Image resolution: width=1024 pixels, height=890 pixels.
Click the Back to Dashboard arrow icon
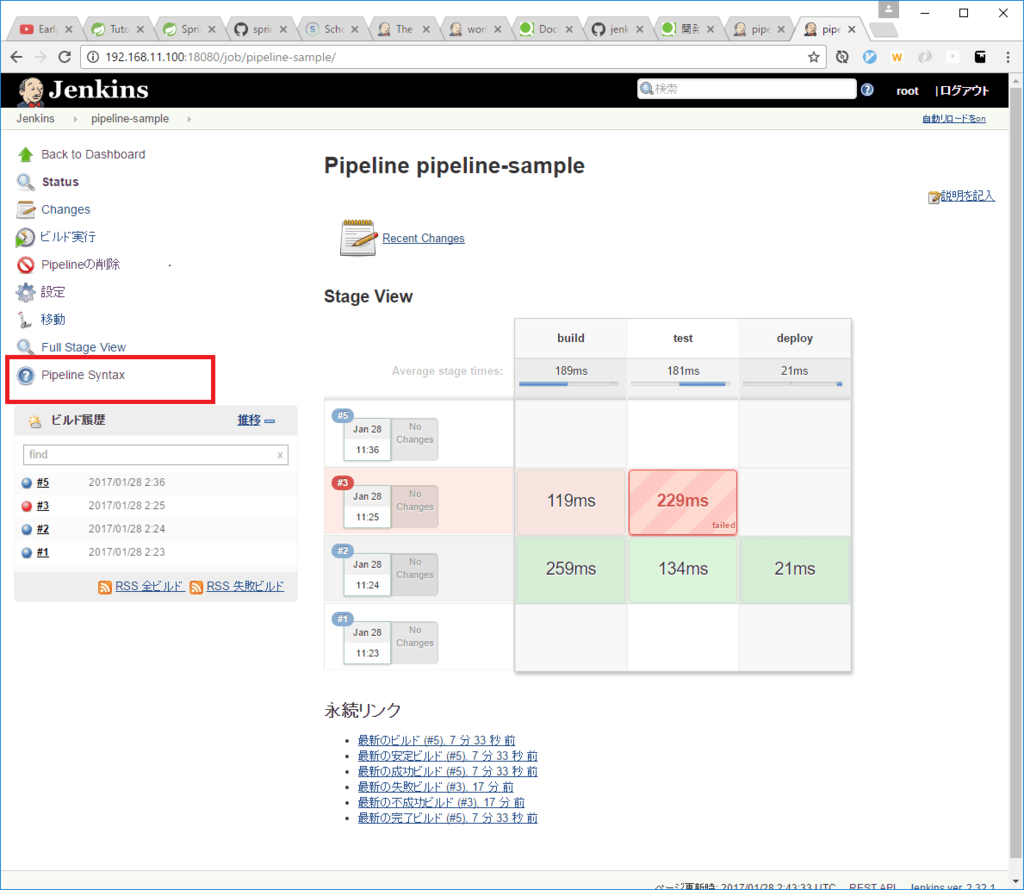(25, 155)
